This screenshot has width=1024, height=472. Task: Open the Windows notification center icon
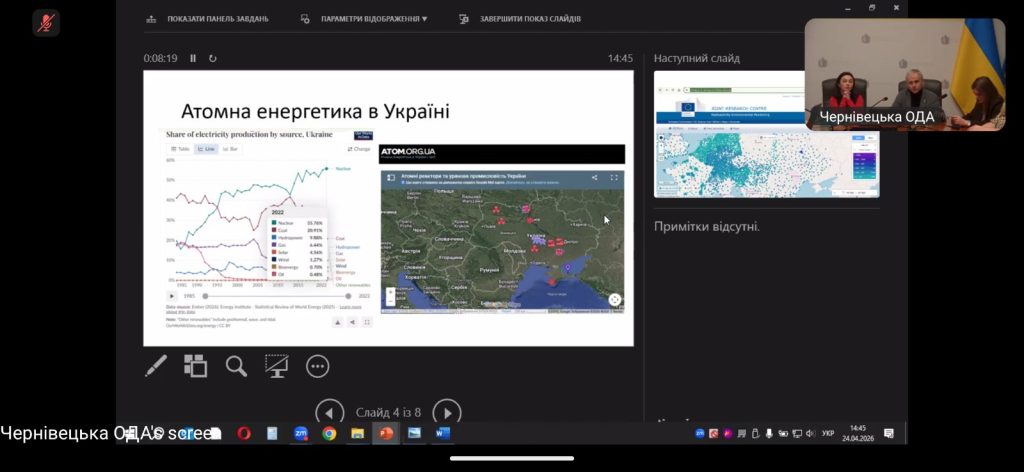(889, 433)
